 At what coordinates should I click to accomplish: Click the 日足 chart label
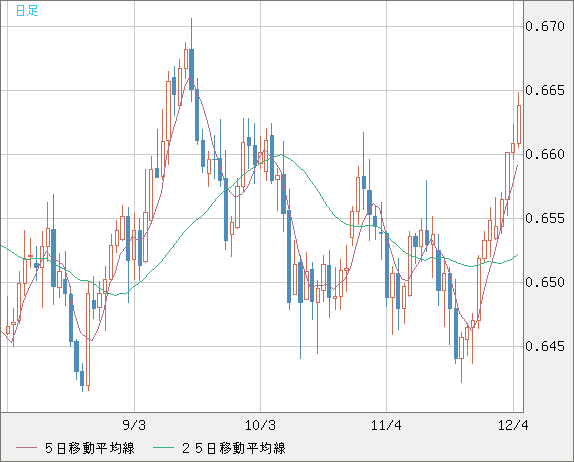(27, 11)
